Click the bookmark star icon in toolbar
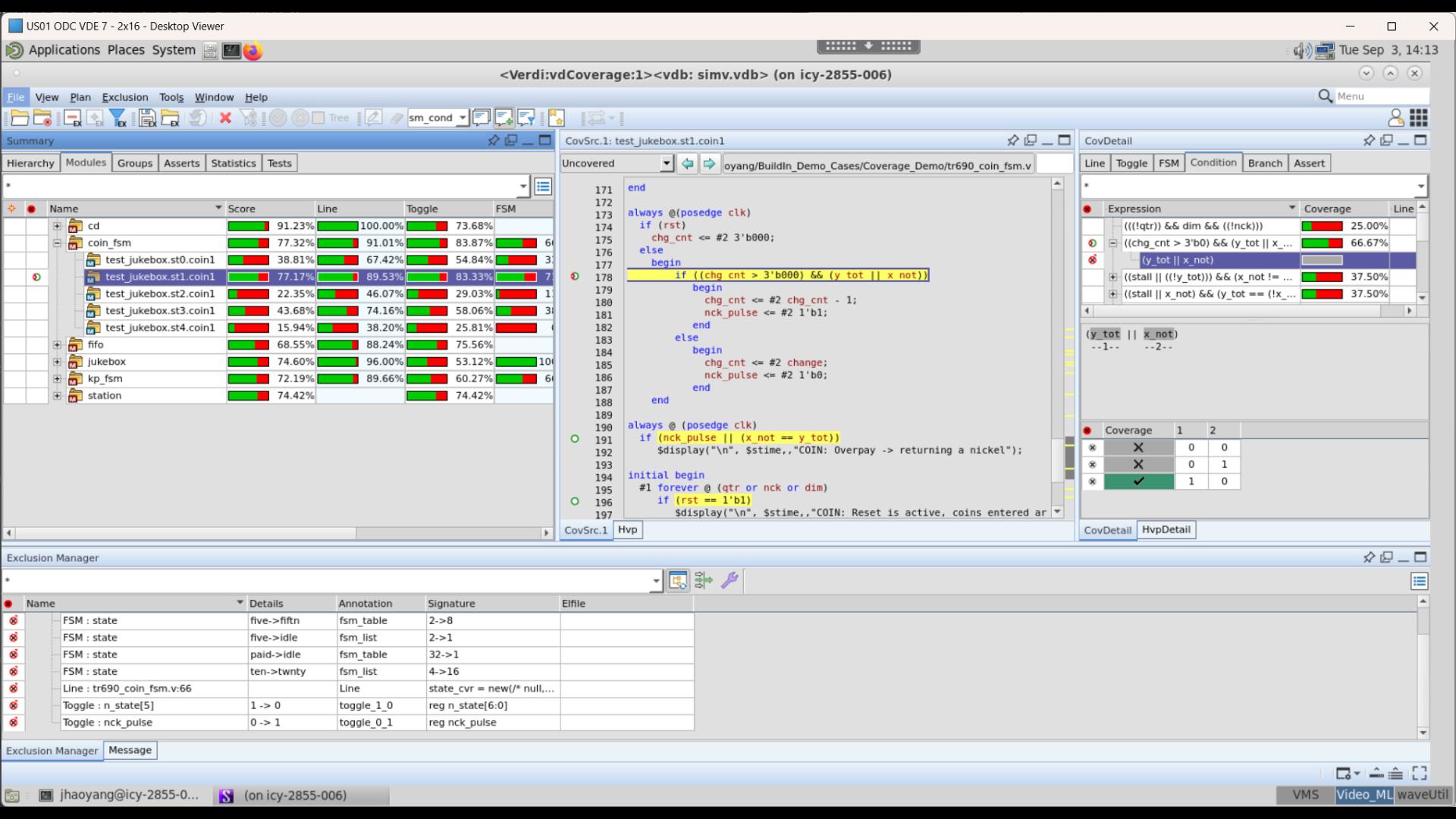1456x819 pixels. click(557, 118)
